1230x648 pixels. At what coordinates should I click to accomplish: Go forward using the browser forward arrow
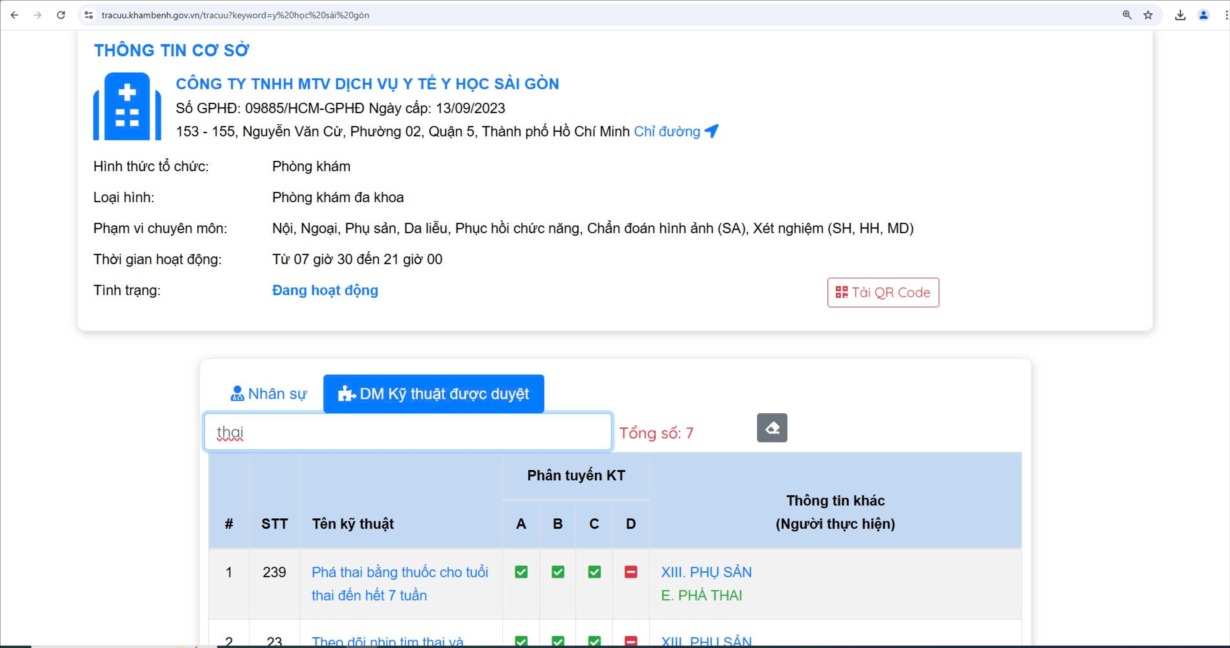[37, 15]
